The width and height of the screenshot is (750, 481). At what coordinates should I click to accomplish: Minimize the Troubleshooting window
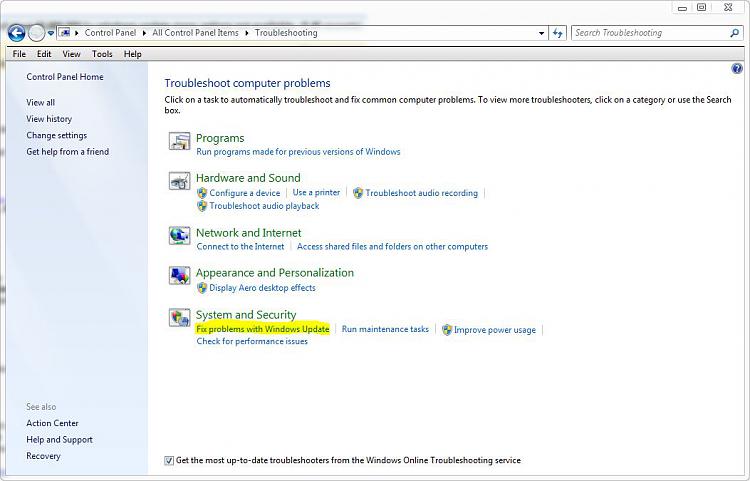tap(682, 8)
